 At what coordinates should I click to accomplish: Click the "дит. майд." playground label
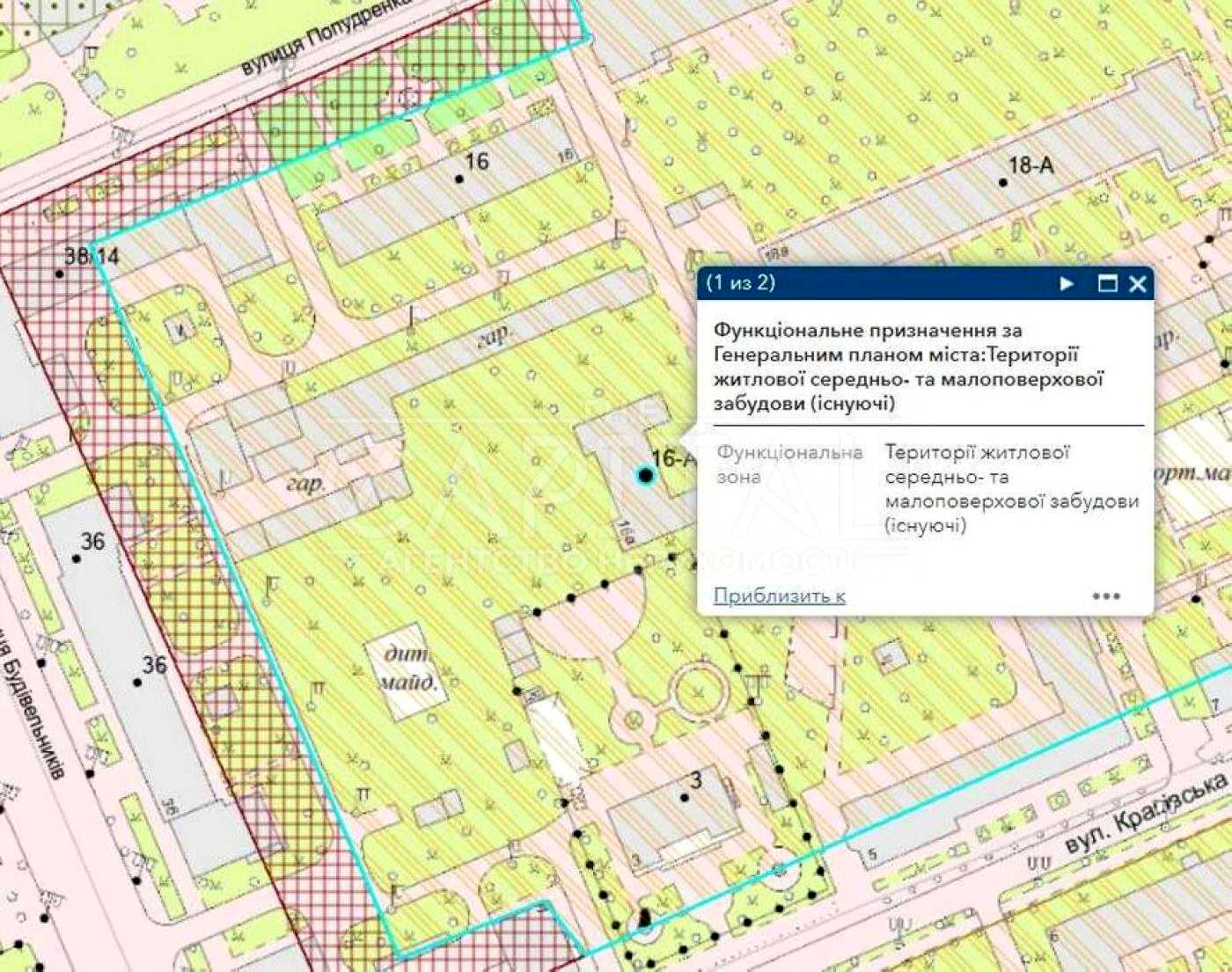click(407, 669)
